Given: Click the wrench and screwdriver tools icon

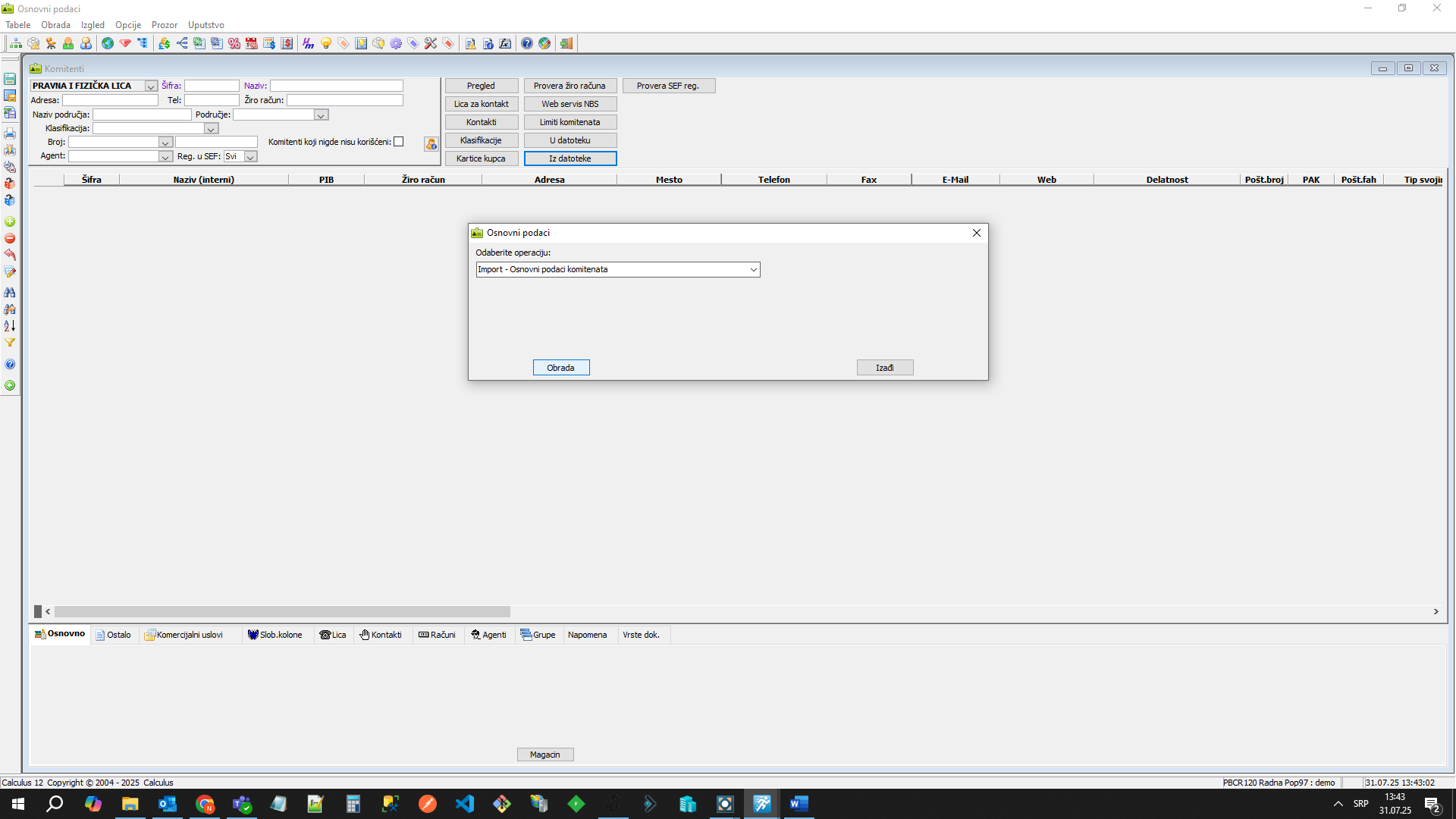Looking at the screenshot, I should (431, 44).
